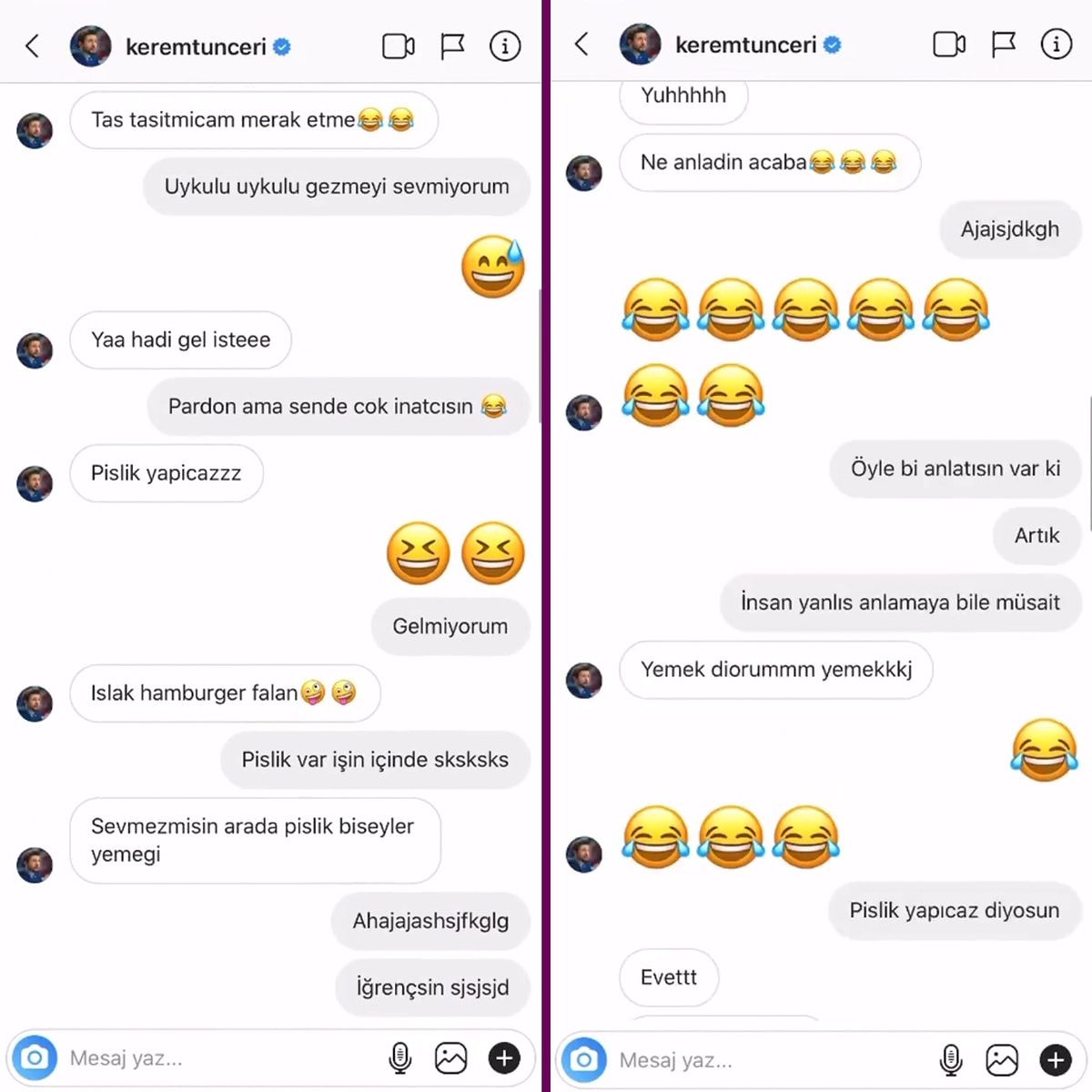
Task: Tap the flag icon in right chat
Action: pos(1003,44)
